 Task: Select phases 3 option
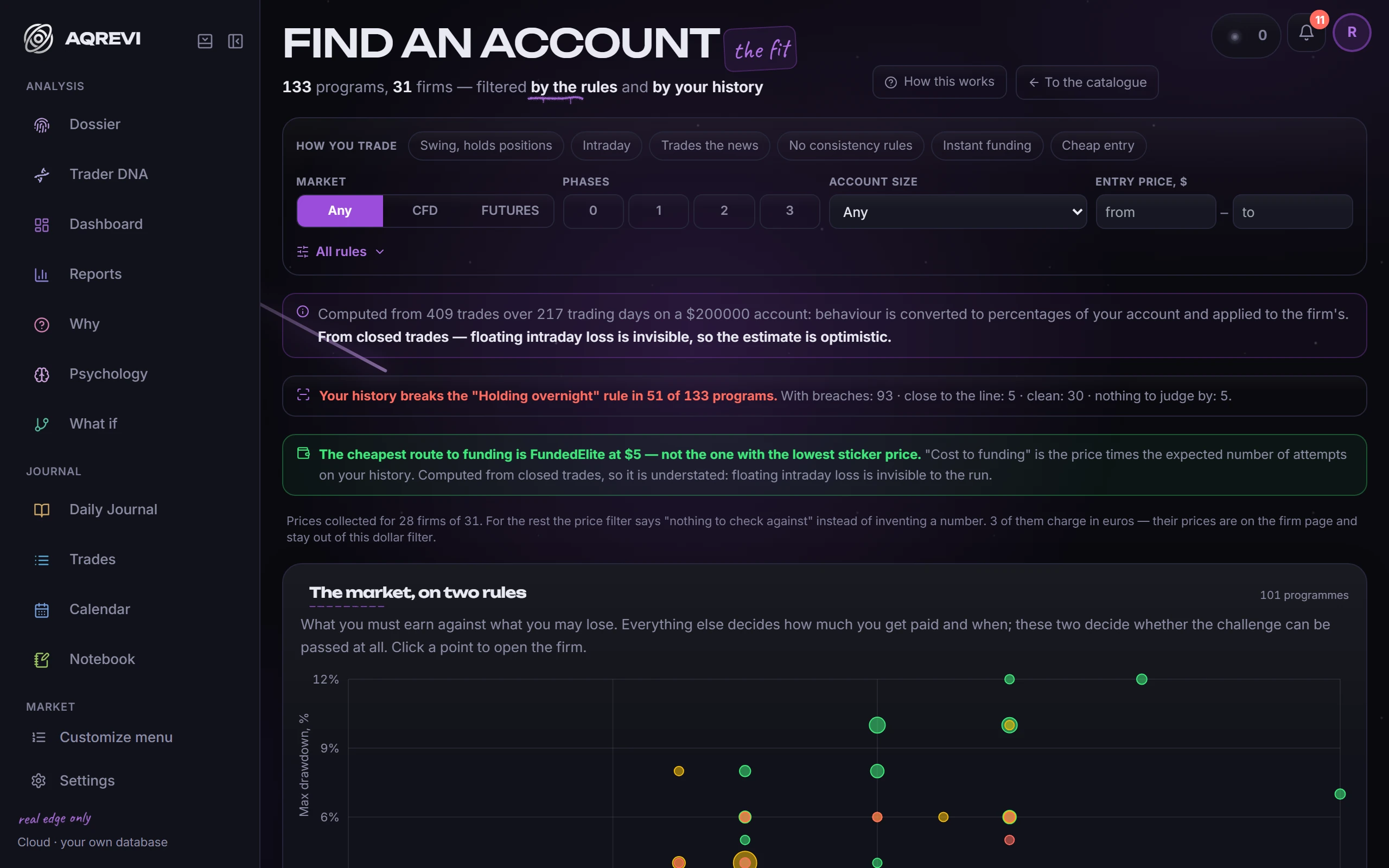tap(790, 210)
